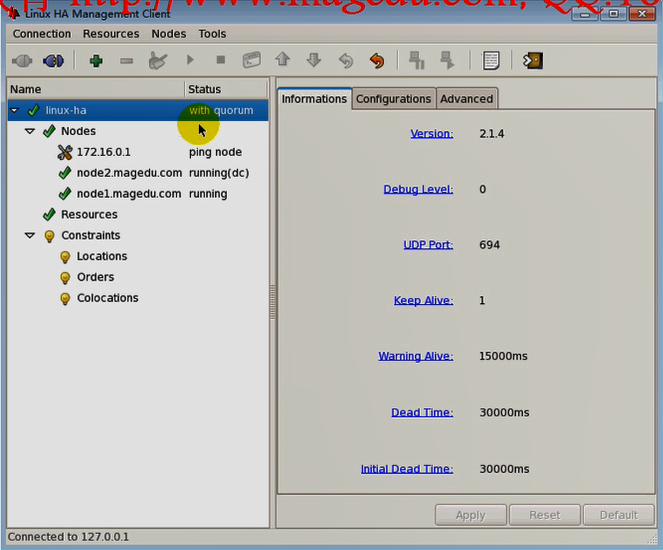Click the green checkmark beside linux-ha
The width and height of the screenshot is (663, 550).
[33, 111]
